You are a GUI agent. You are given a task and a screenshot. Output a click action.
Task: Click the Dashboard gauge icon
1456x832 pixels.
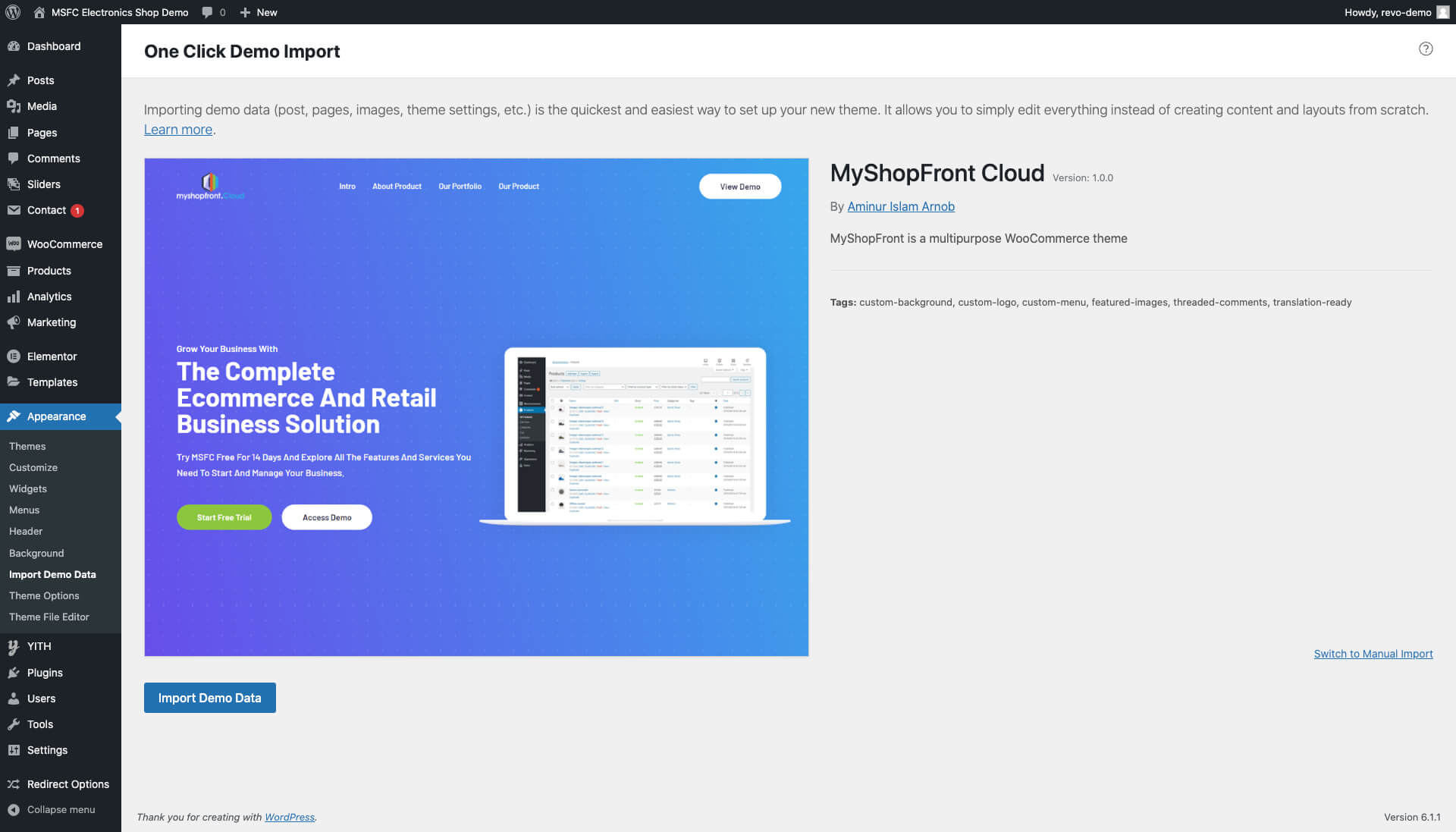tap(14, 46)
